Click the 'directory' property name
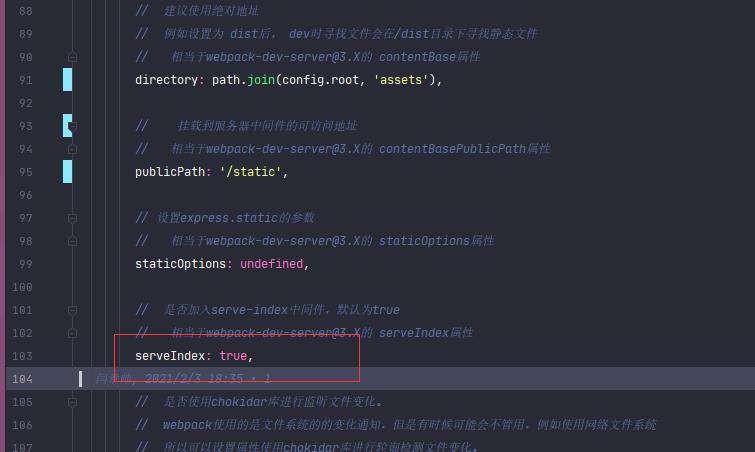The height and width of the screenshot is (452, 755). 166,79
